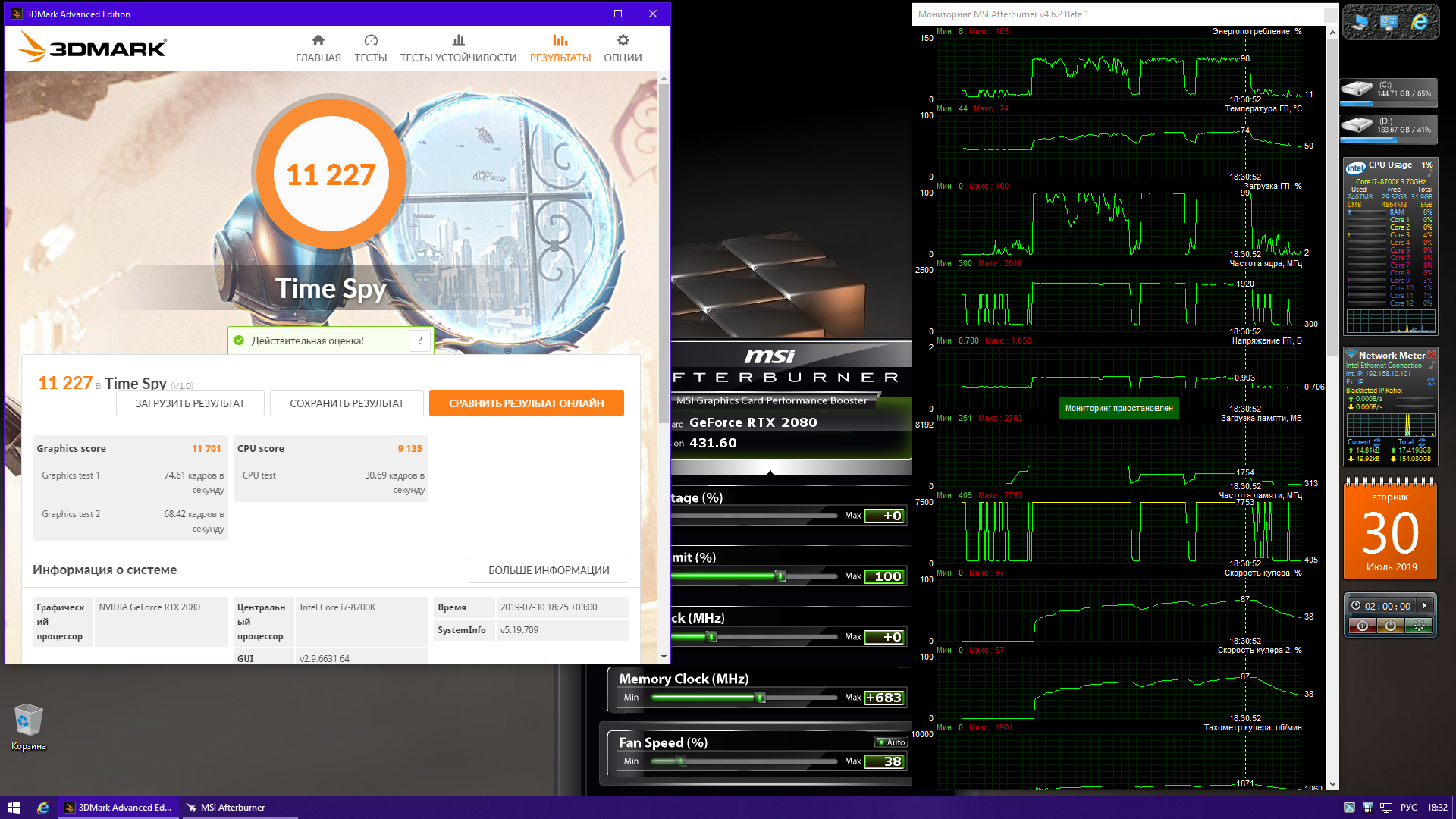The width and height of the screenshot is (1456, 819).
Task: Click the question mark beside valid score
Action: click(420, 340)
